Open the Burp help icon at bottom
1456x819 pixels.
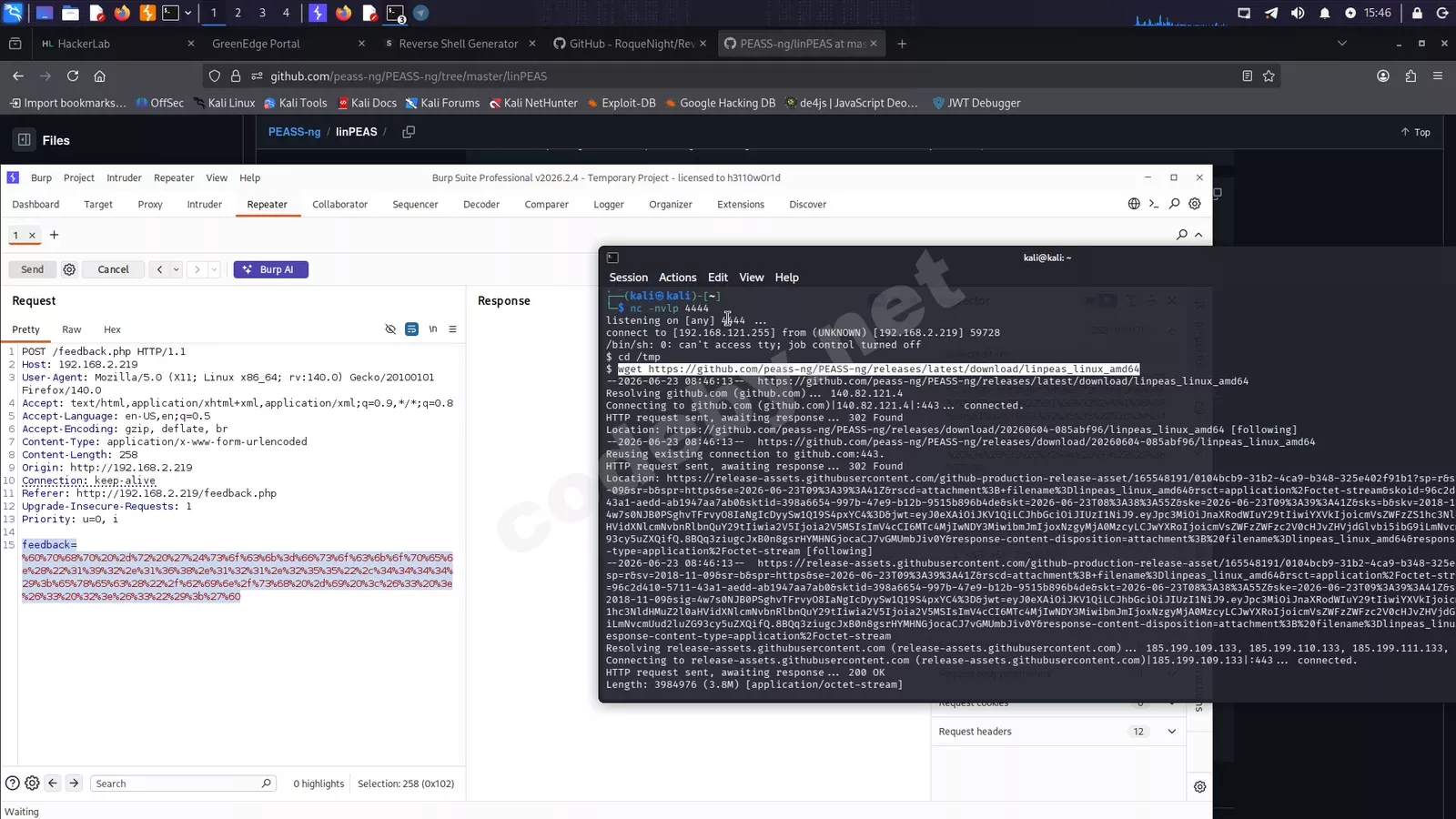[13, 784]
